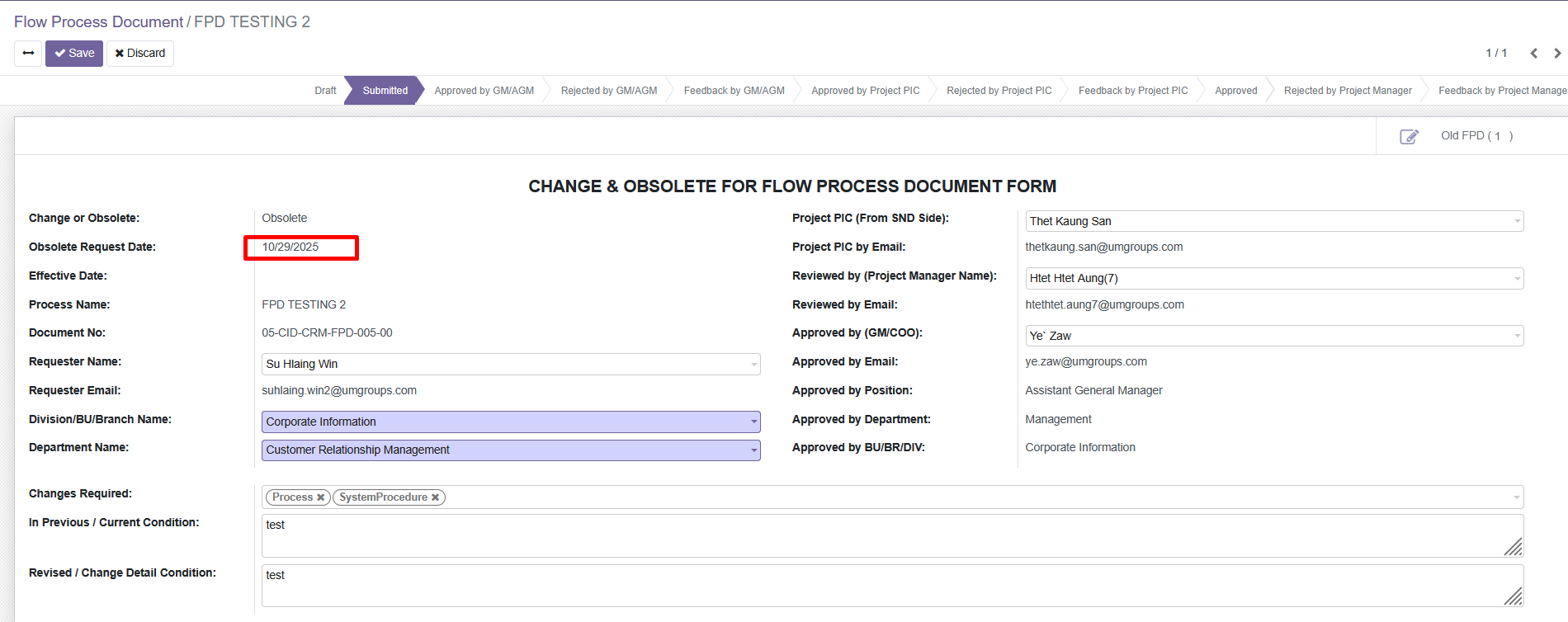The image size is (1568, 622).
Task: Remove the Process tag
Action: [320, 497]
